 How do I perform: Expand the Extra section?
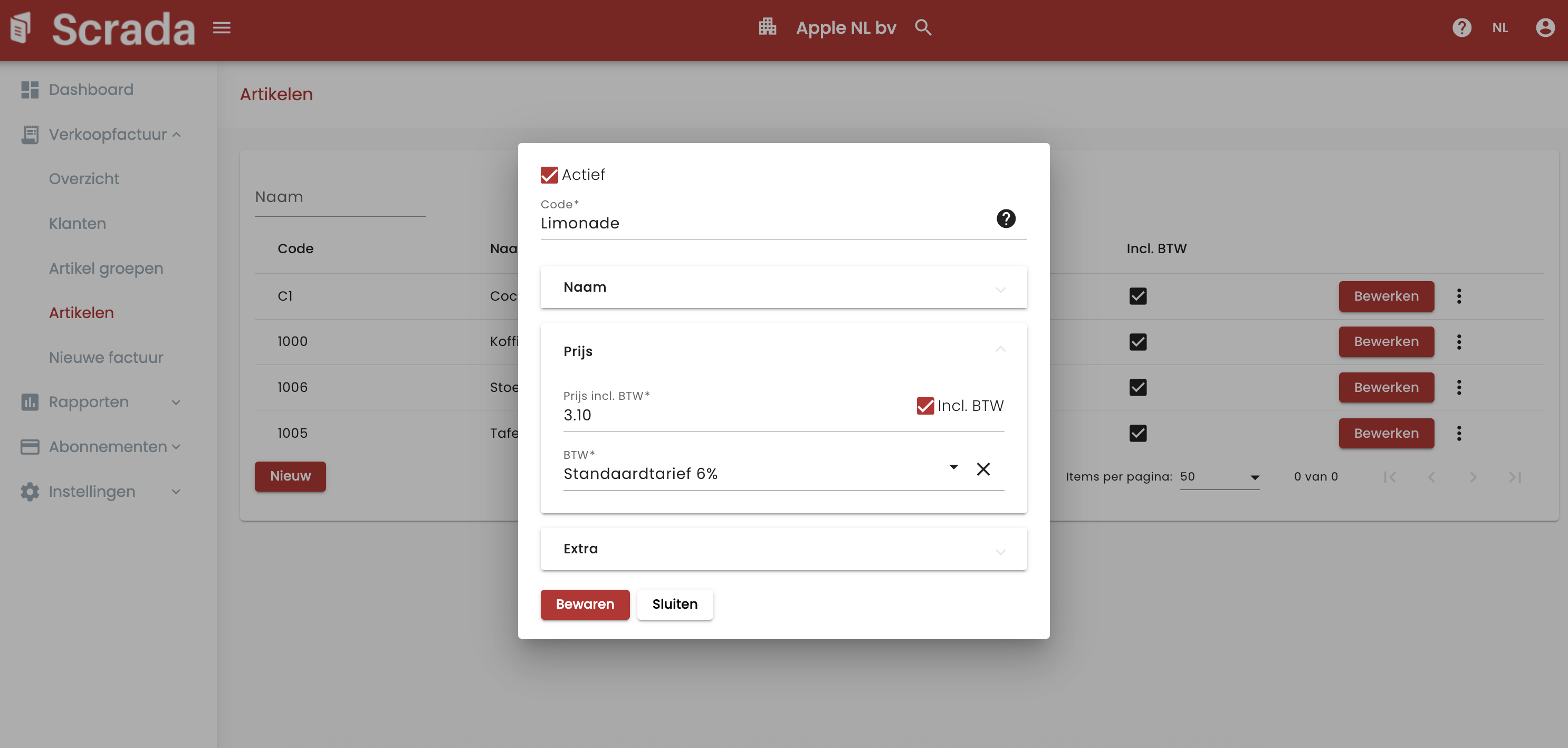coord(783,549)
